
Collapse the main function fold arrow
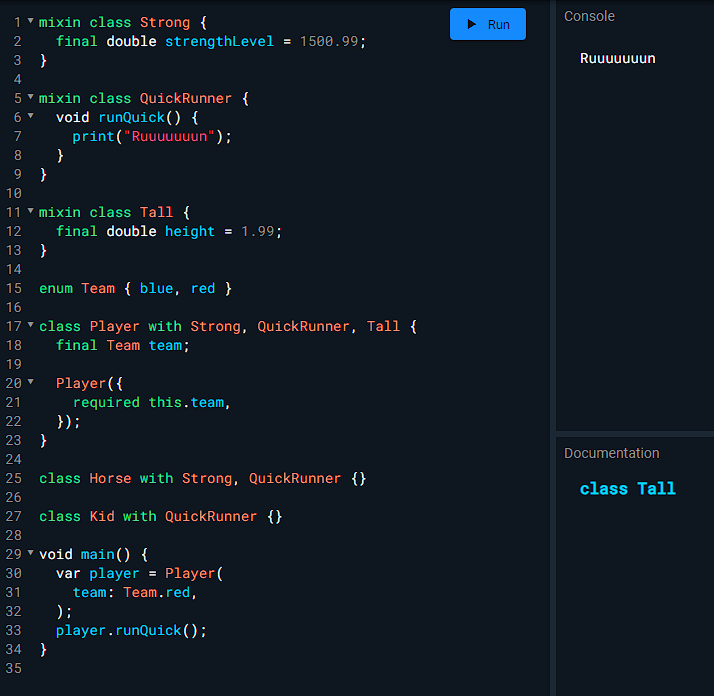(31, 553)
